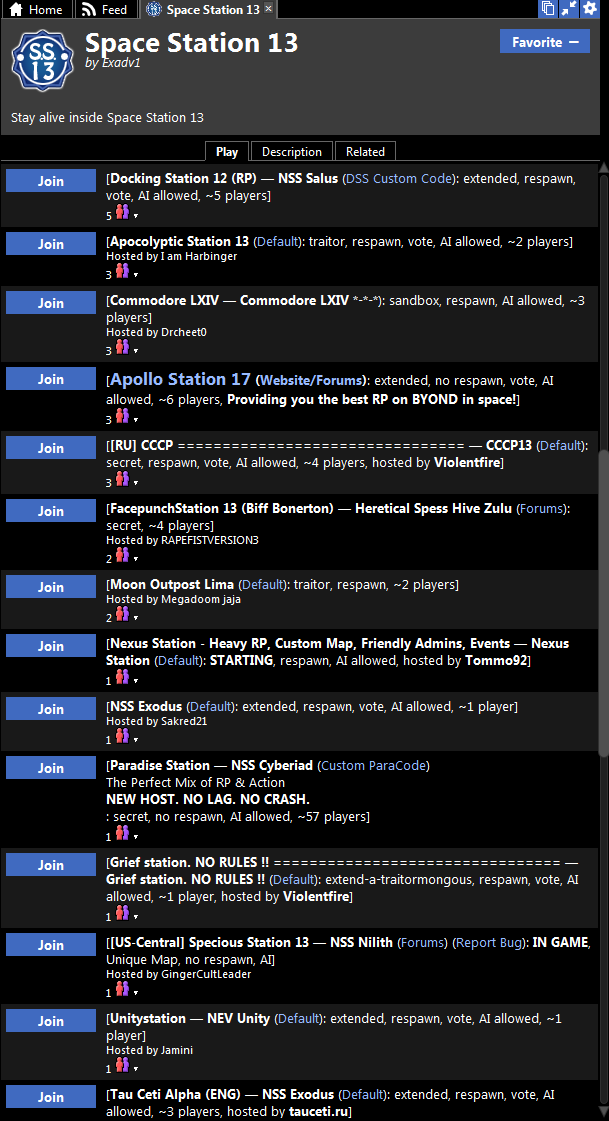Open Forums link for Heretical Spess Hive Zulu
Screen dimensions: 609x1121
tap(542, 508)
